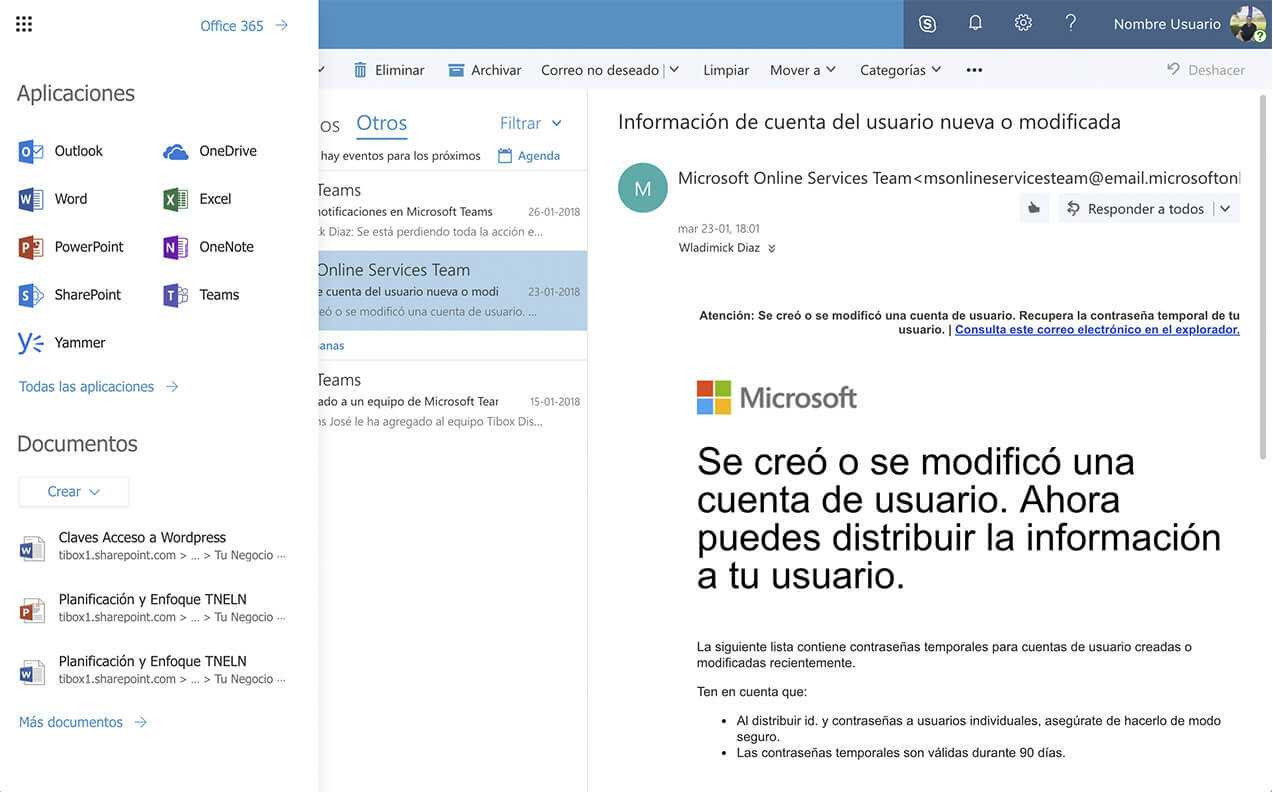Expand reply options arrow next to Responder a todos
Screen dimensions: 1273x792
(x=1227, y=209)
